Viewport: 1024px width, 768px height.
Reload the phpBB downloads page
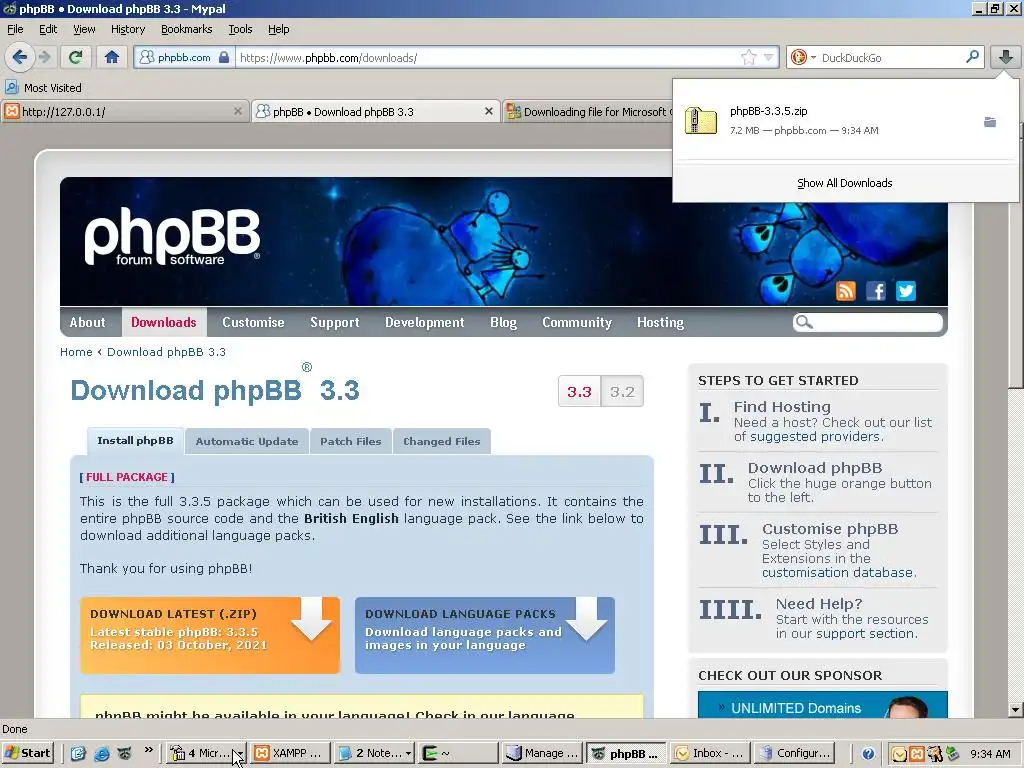(x=75, y=57)
